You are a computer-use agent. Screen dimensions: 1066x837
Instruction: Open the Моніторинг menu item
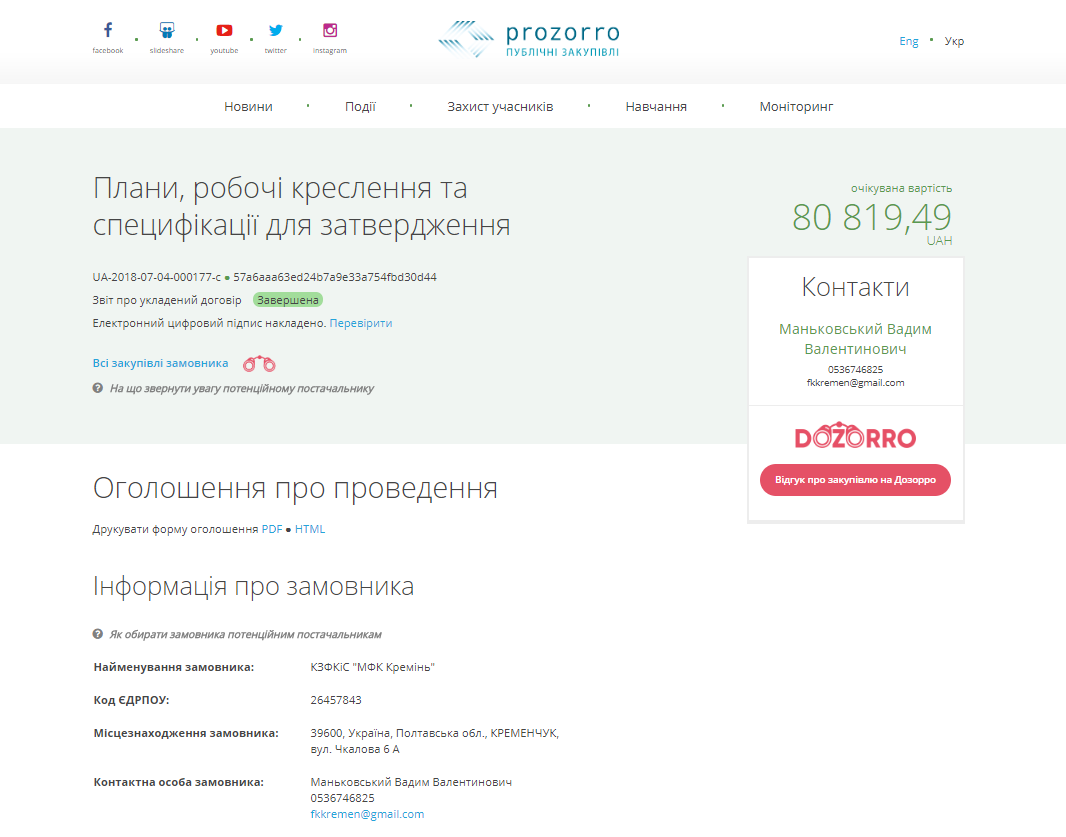(796, 106)
